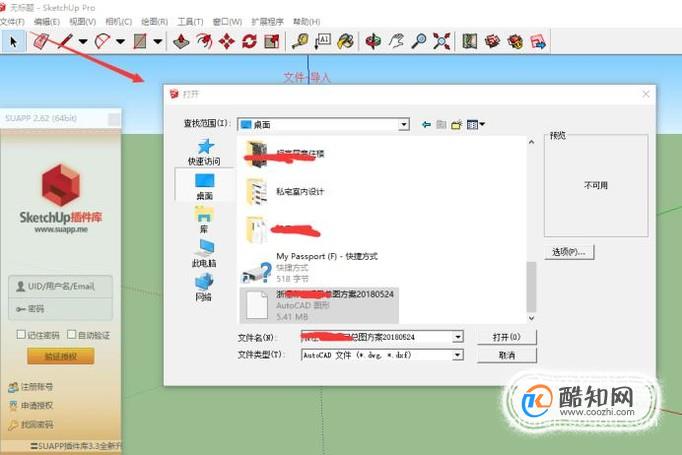This screenshot has width=682, height=455.
Task: Open the Extension Warehouse toolbar icon
Action: pos(515,42)
